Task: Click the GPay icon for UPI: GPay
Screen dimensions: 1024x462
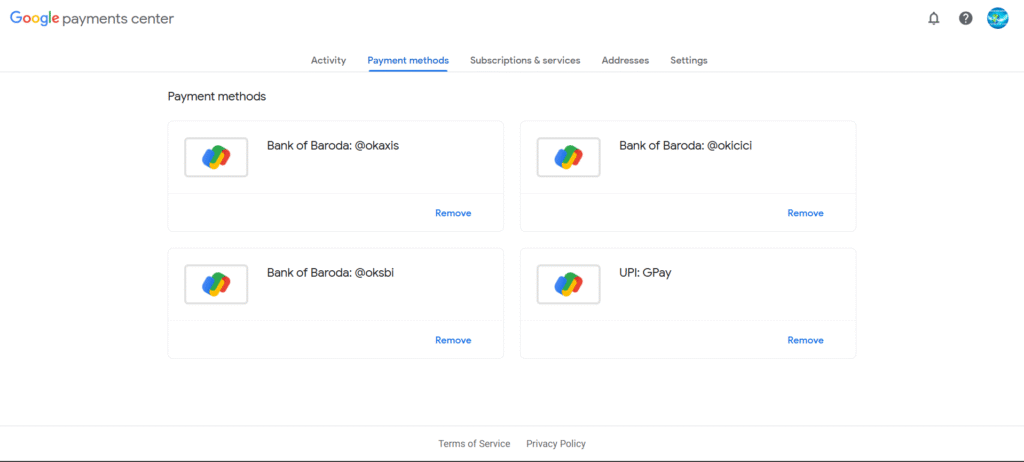Action: coord(568,285)
